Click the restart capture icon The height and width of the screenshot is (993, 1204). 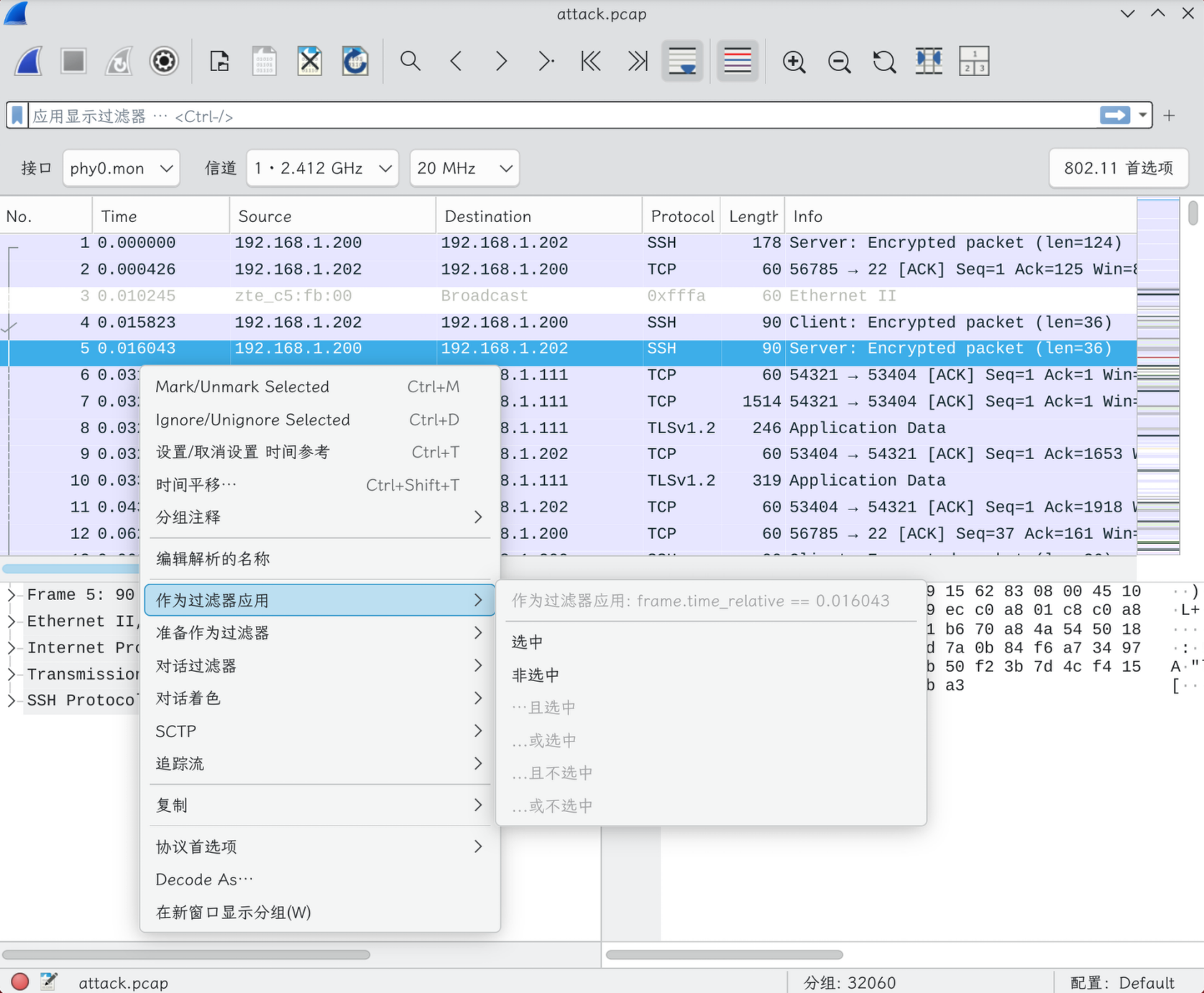[119, 61]
